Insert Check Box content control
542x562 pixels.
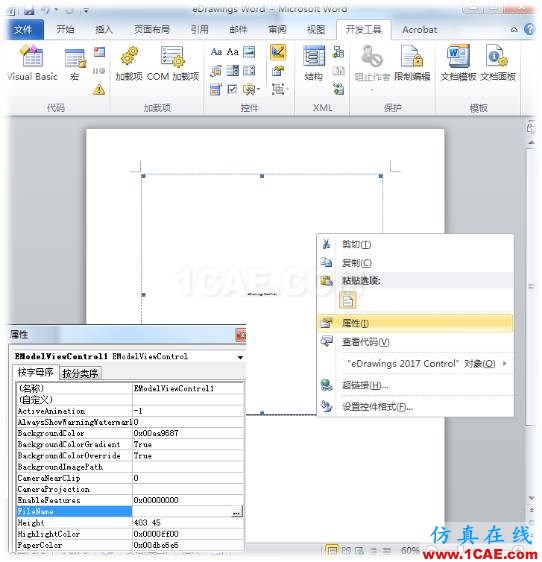(233, 89)
